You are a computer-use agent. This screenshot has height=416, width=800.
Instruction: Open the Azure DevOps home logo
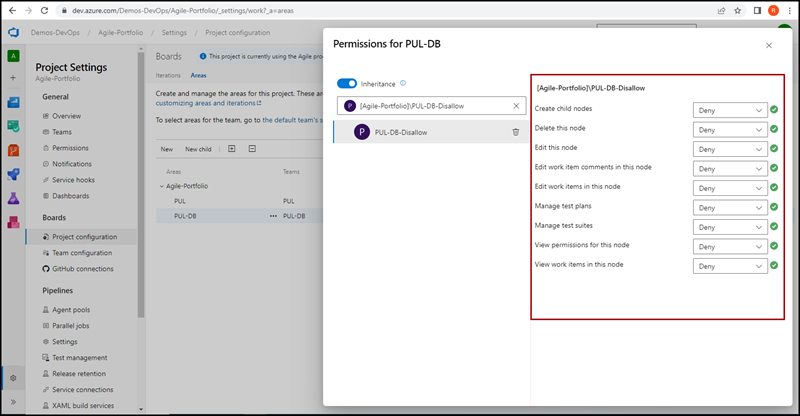pos(13,33)
